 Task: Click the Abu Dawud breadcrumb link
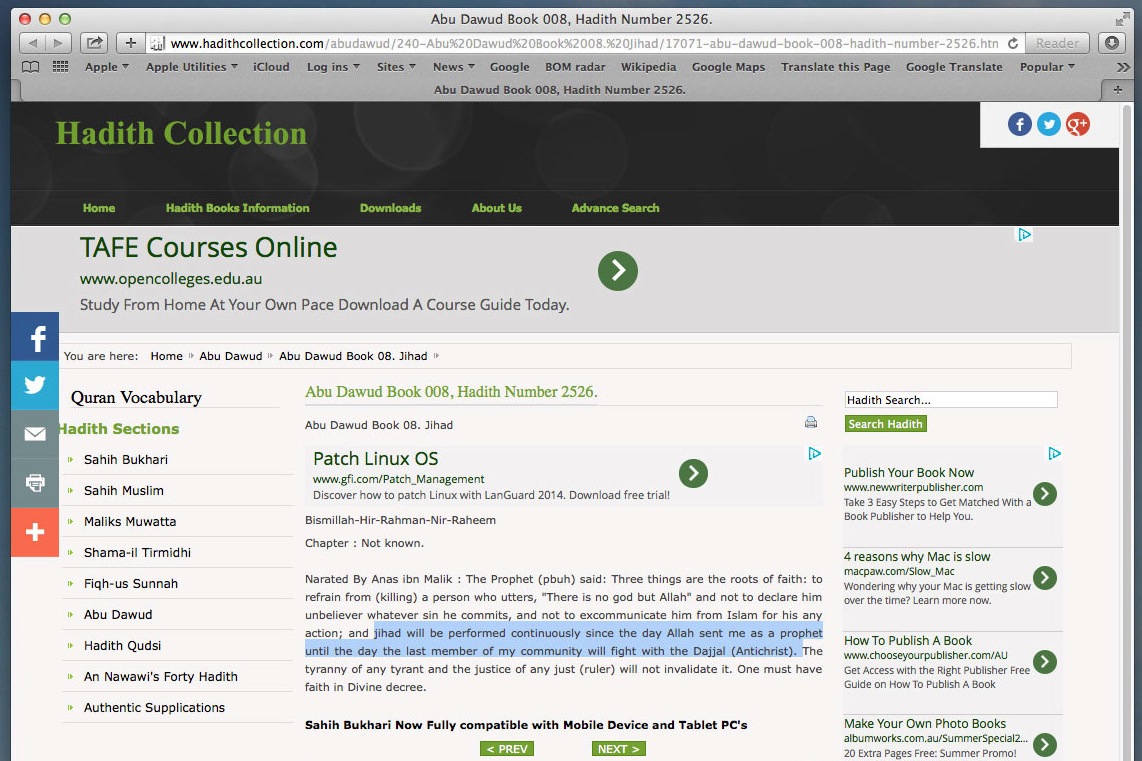tap(231, 356)
